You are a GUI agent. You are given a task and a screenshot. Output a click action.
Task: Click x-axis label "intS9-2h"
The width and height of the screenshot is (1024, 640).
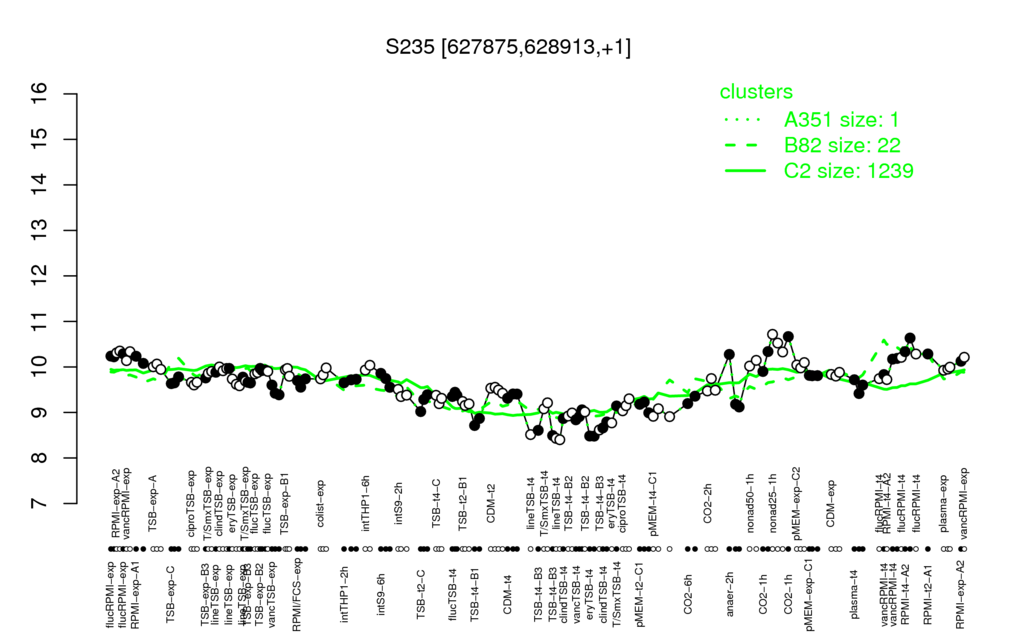(x=399, y=504)
